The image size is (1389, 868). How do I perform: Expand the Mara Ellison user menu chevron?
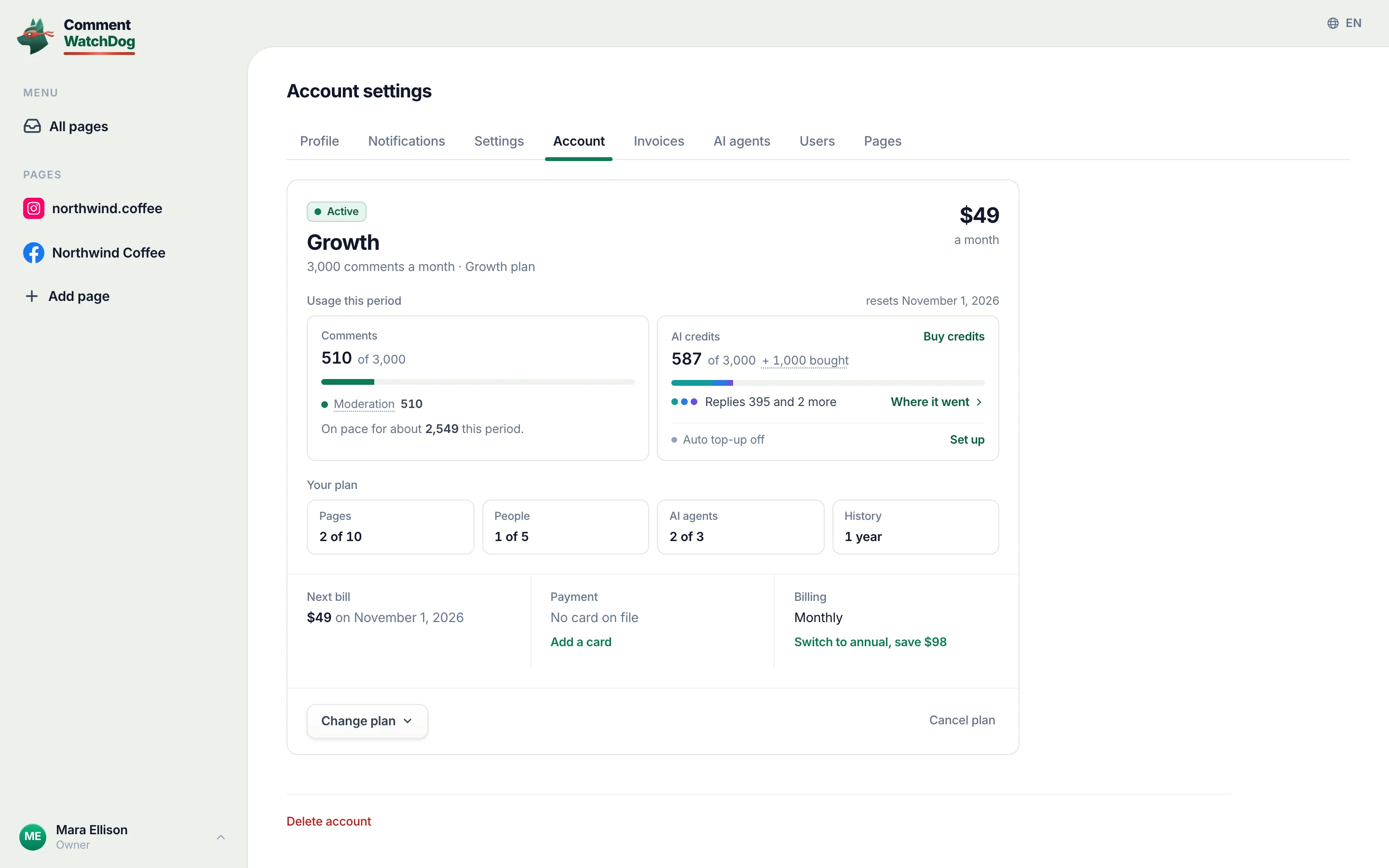point(221,837)
